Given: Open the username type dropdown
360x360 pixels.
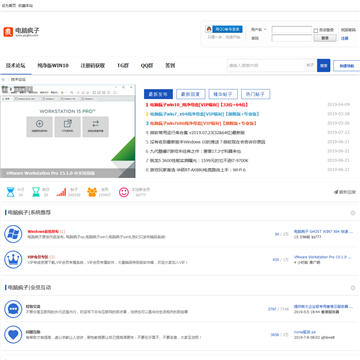Looking at the screenshot, I should (x=259, y=30).
